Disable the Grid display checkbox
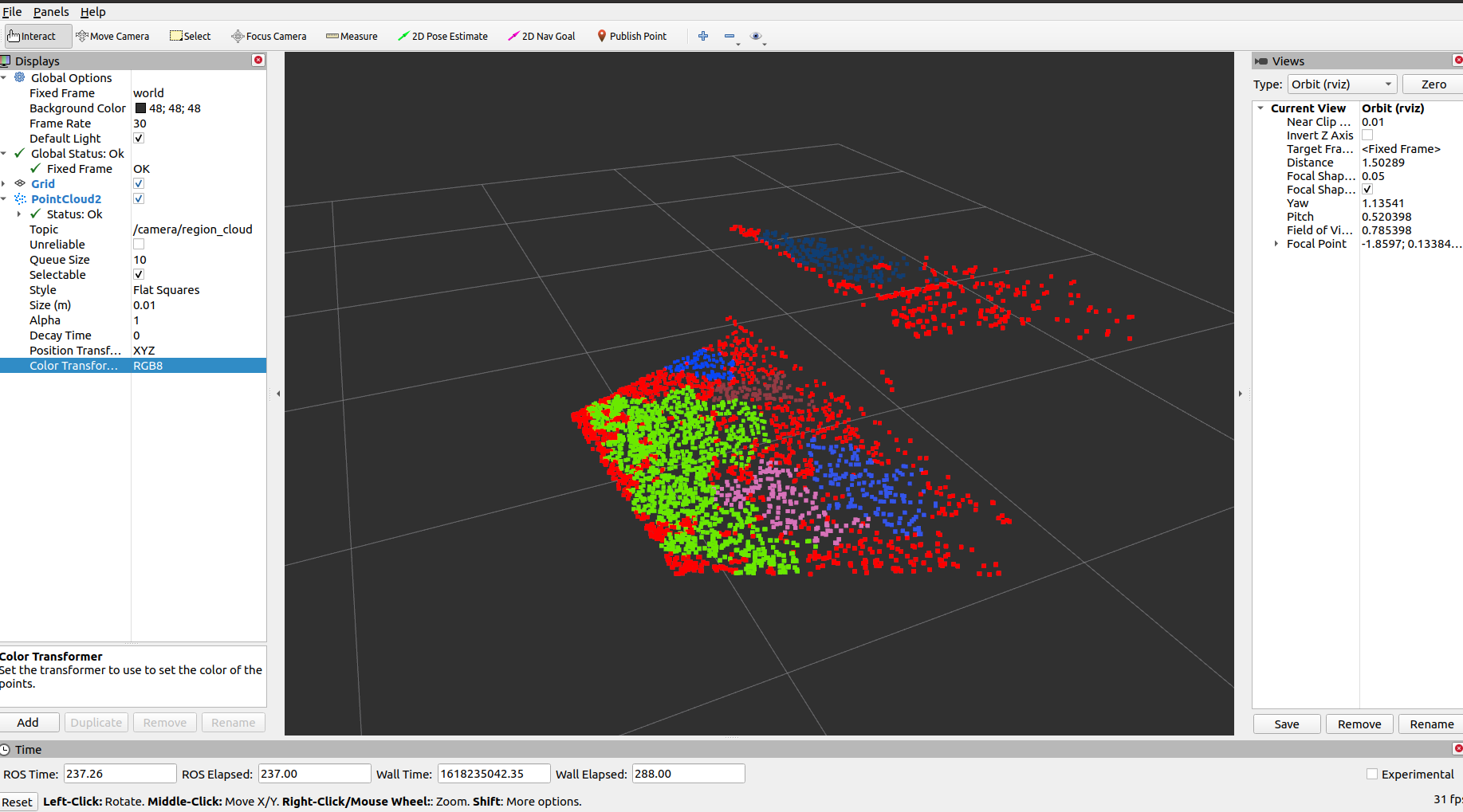This screenshot has width=1463, height=812. (x=139, y=183)
